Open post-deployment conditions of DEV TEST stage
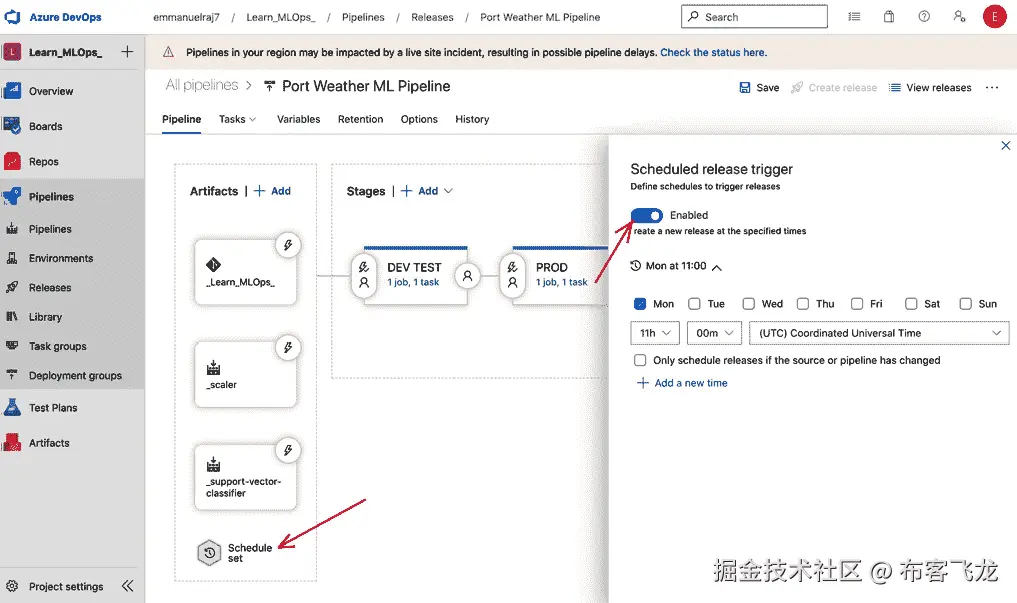The width and height of the screenshot is (1017, 603). (x=467, y=276)
